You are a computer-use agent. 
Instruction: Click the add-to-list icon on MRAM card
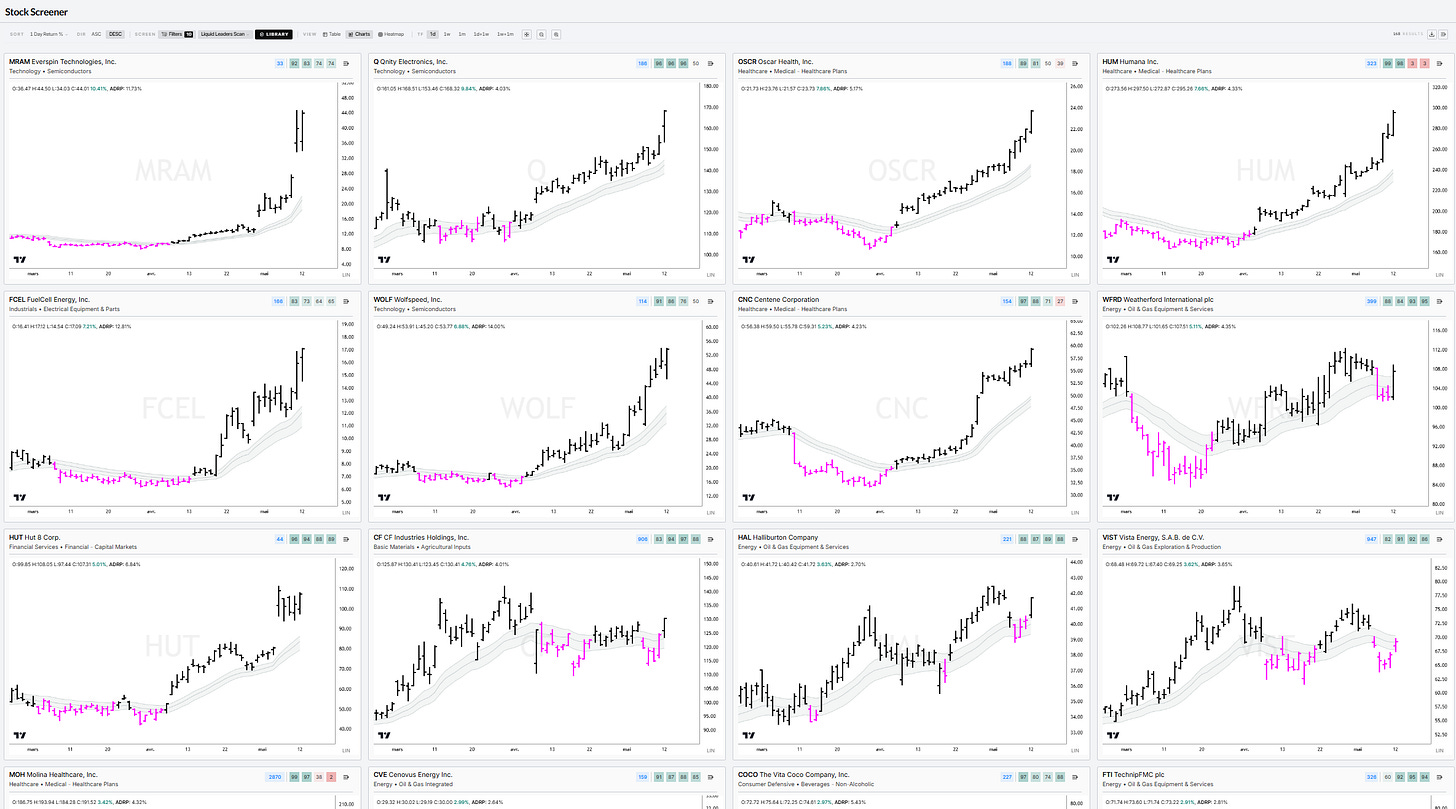point(346,63)
